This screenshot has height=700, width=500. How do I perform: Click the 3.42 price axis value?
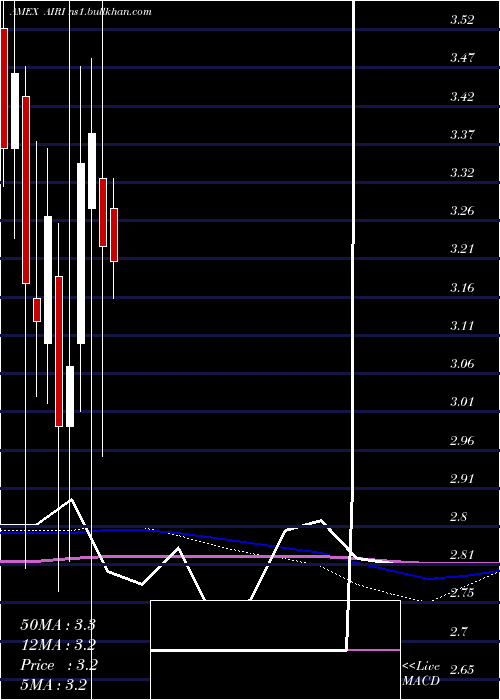[x=462, y=96]
